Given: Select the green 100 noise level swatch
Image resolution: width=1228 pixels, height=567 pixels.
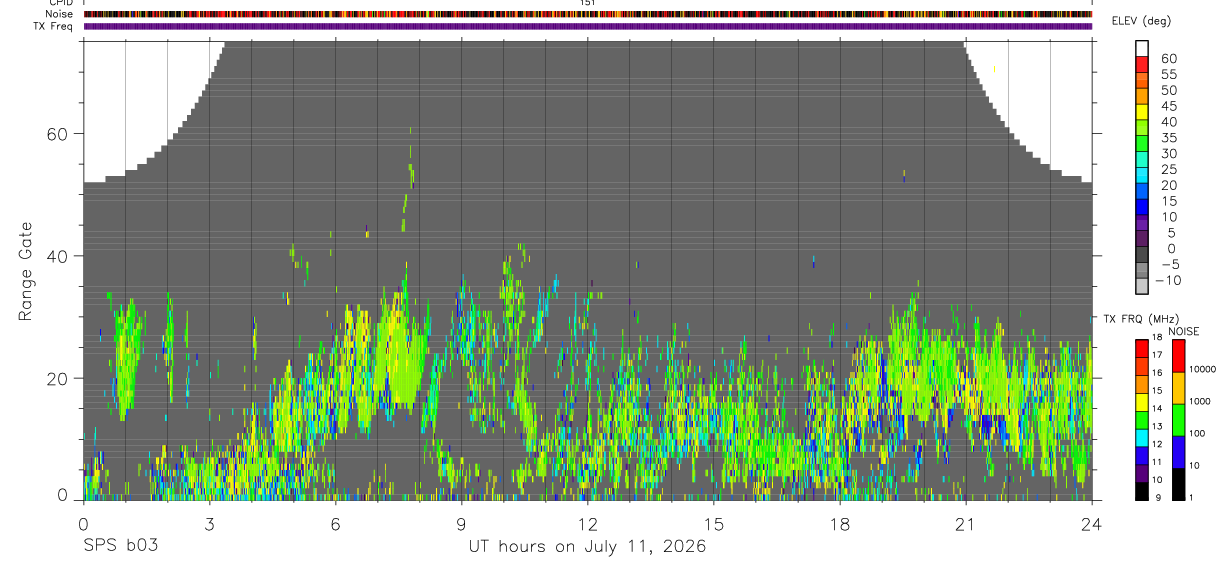Looking at the screenshot, I should [x=1178, y=420].
